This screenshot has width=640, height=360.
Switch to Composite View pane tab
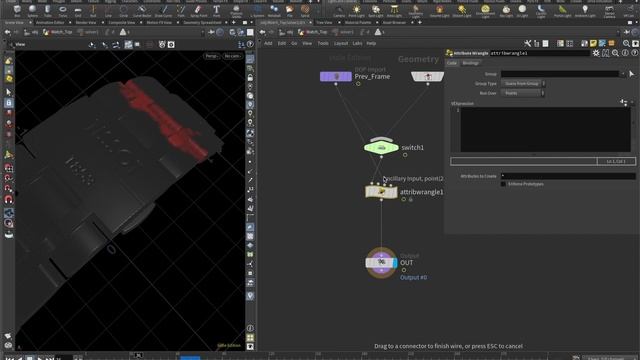[x=122, y=22]
